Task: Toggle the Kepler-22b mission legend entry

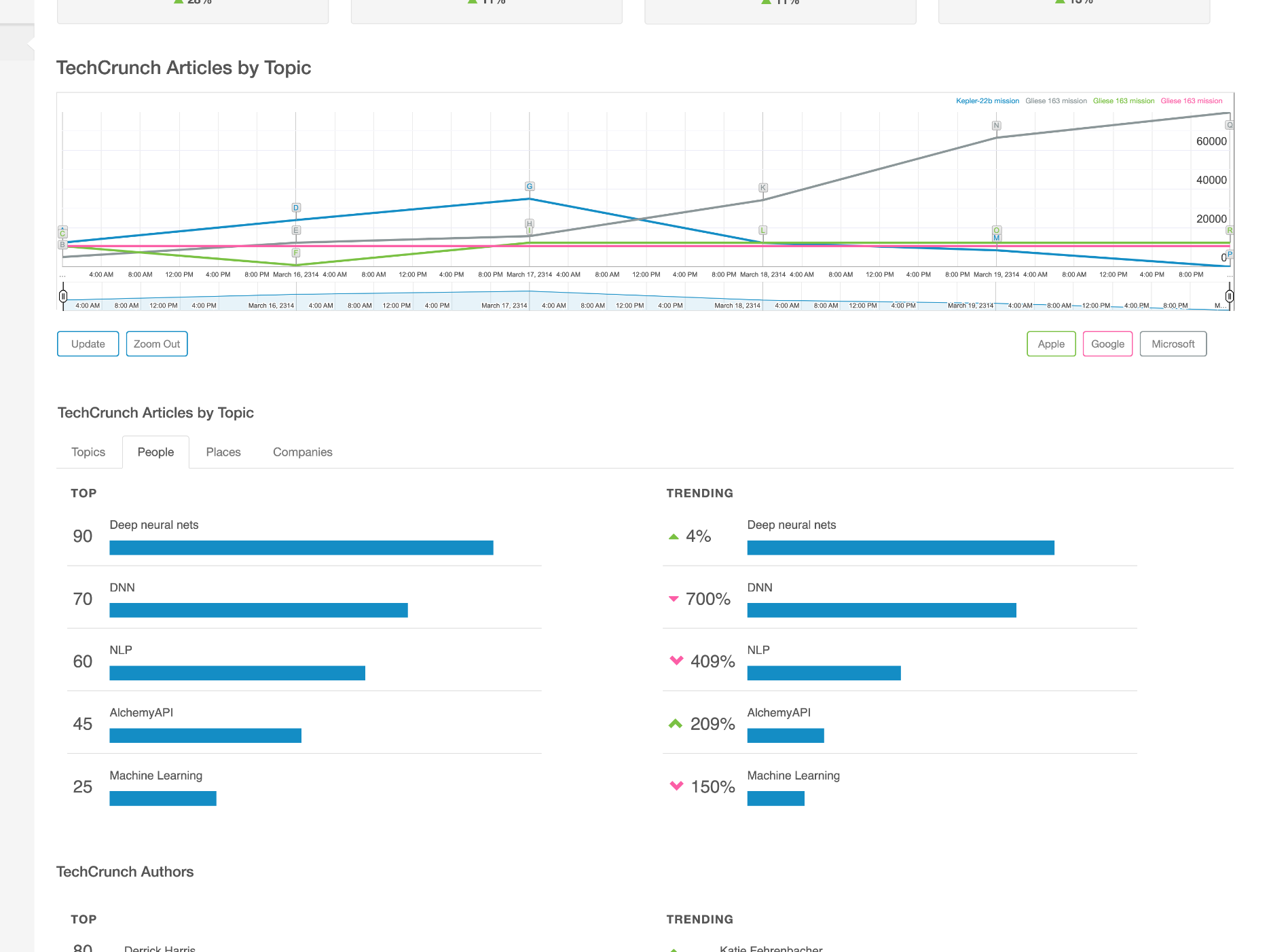Action: 988,100
